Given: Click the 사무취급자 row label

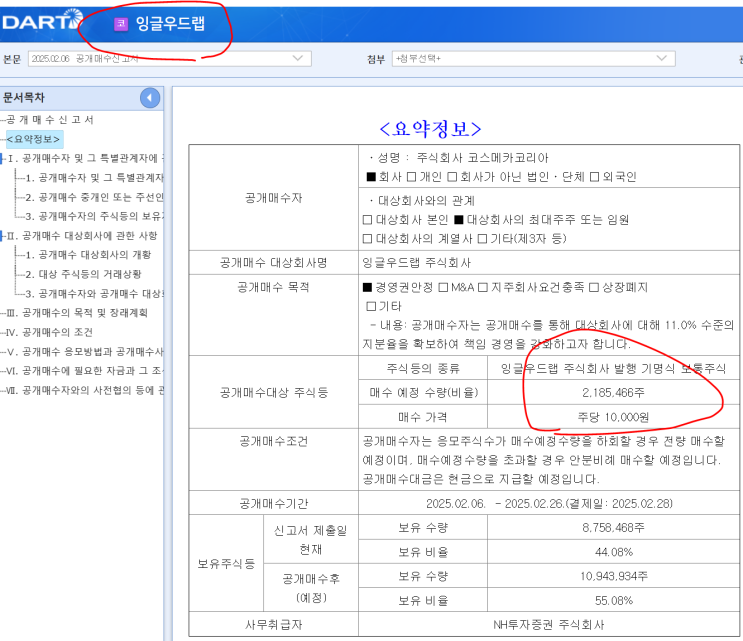Looking at the screenshot, I should (x=273, y=624).
